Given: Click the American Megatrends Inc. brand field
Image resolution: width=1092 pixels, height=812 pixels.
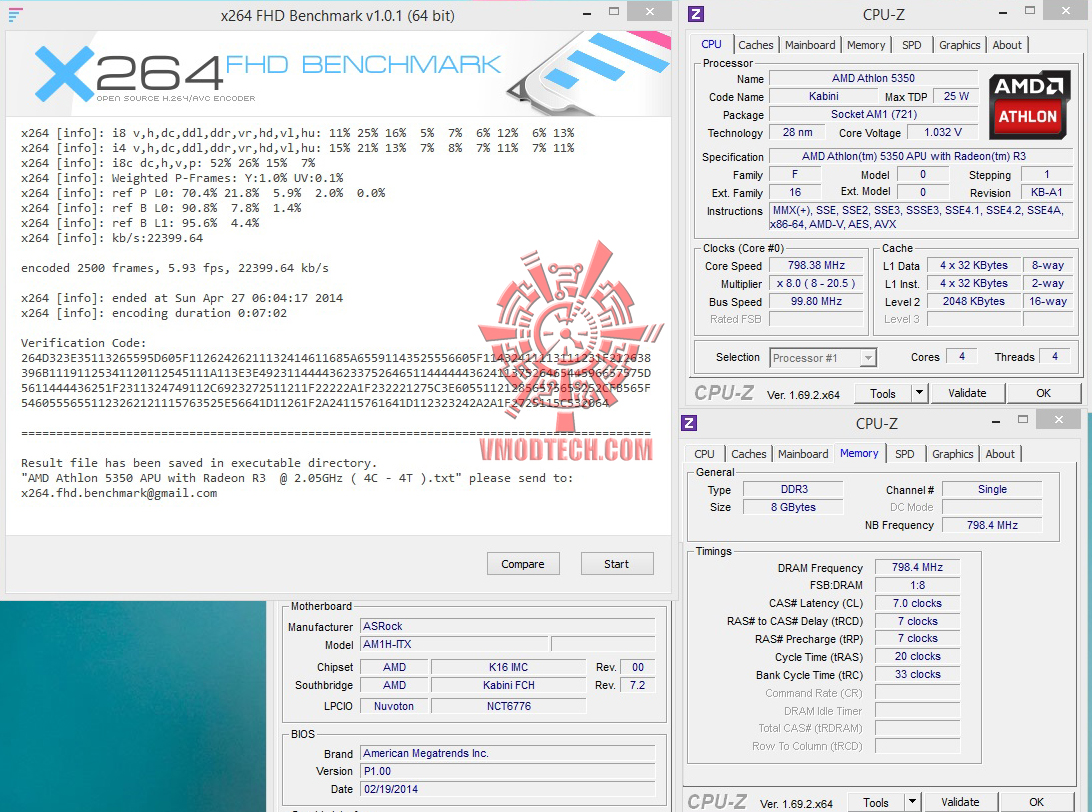Looking at the screenshot, I should click(508, 753).
